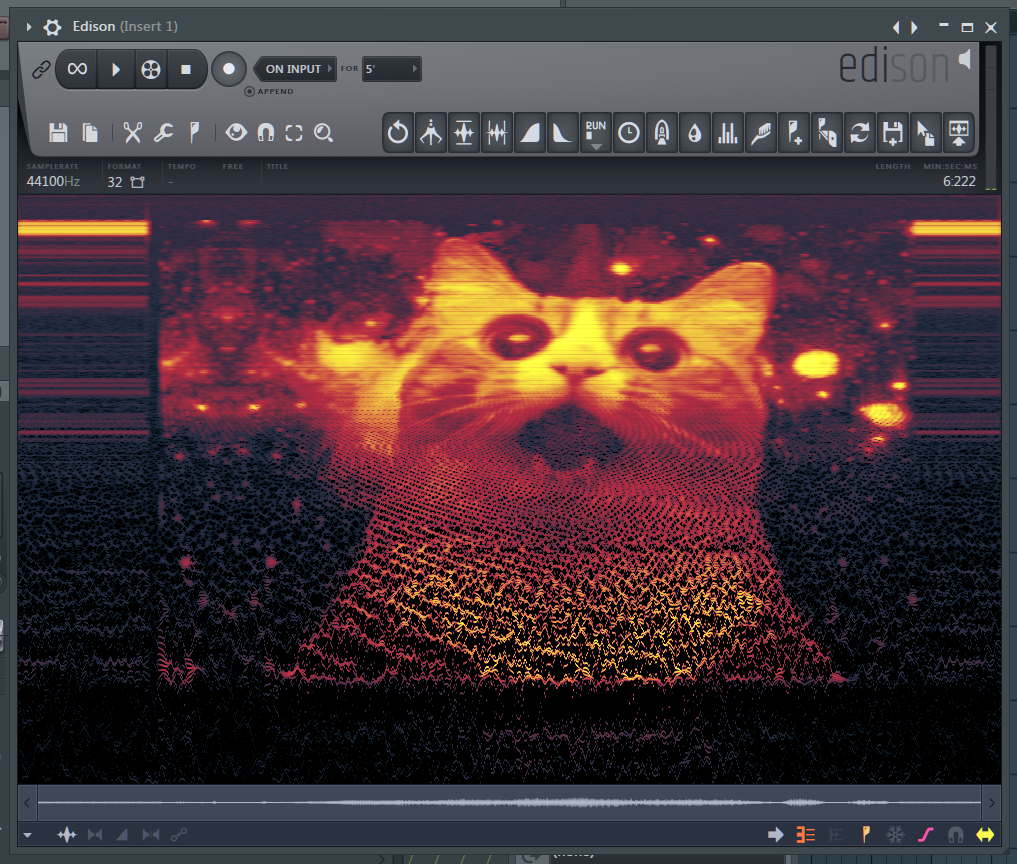Click the bottom volume ramp envelope icon
This screenshot has width=1017, height=864.
pos(122,835)
